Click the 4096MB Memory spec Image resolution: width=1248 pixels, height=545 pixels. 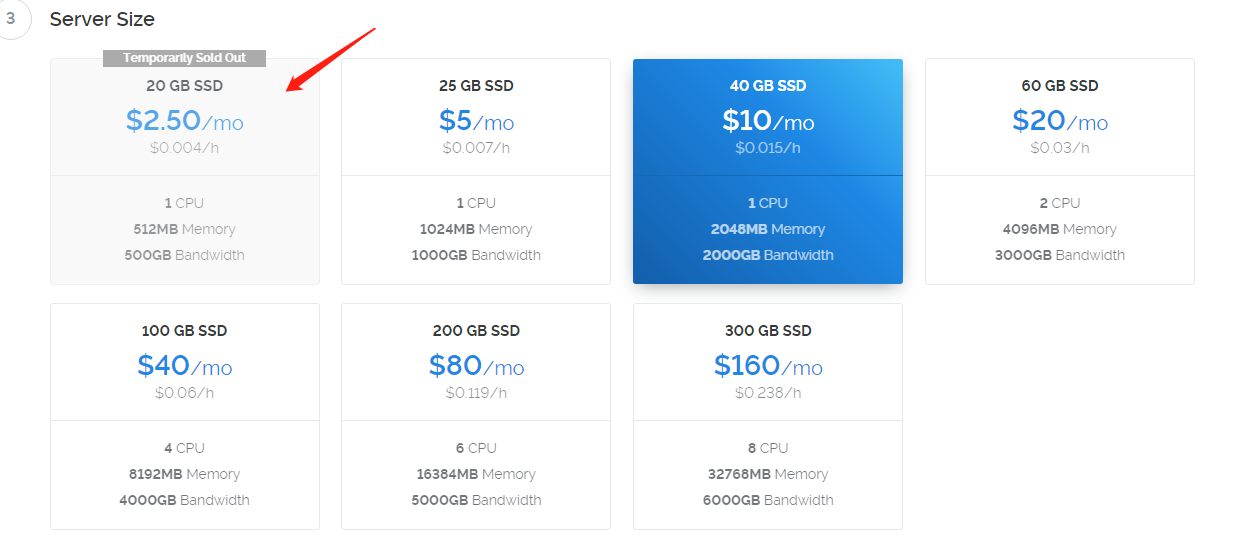click(x=1060, y=229)
